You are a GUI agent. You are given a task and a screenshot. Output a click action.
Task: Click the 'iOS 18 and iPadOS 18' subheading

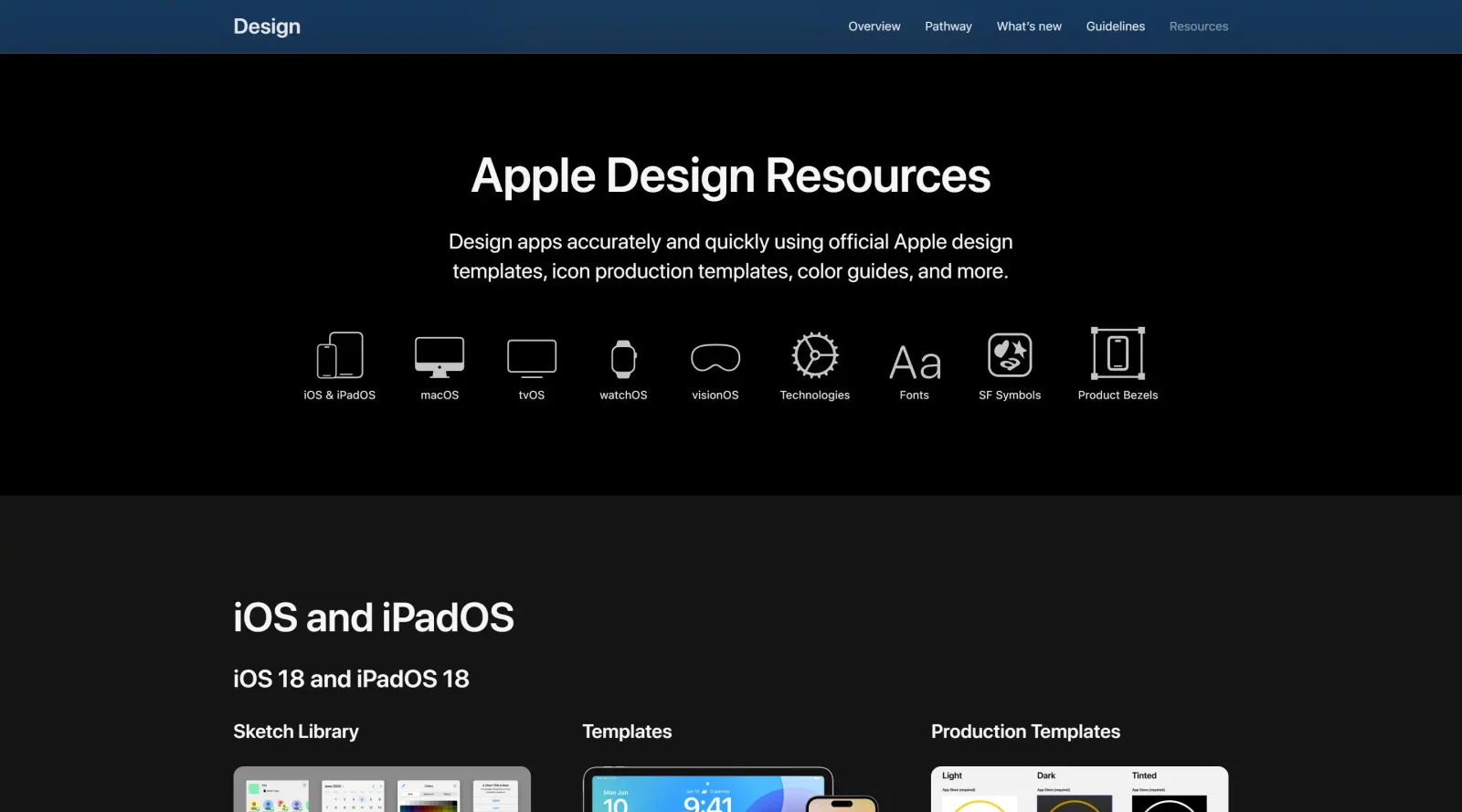tap(351, 679)
